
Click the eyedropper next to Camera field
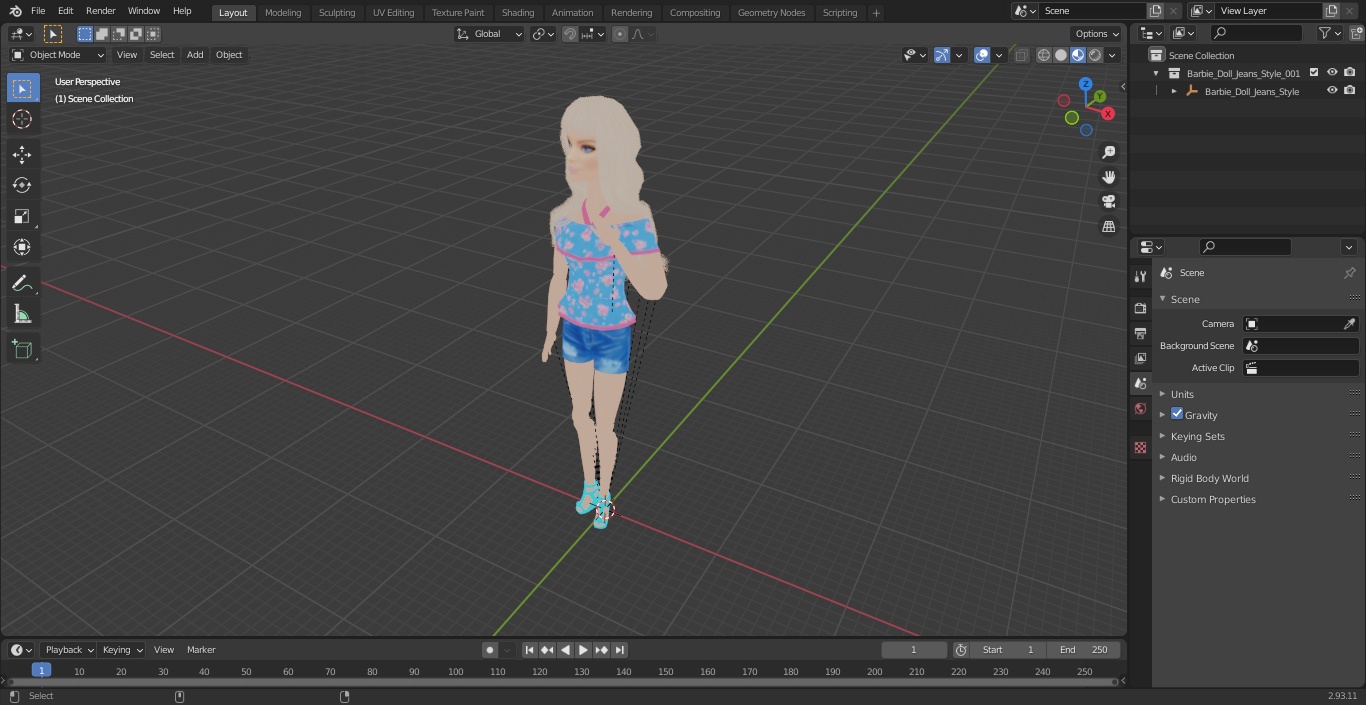pos(1349,324)
